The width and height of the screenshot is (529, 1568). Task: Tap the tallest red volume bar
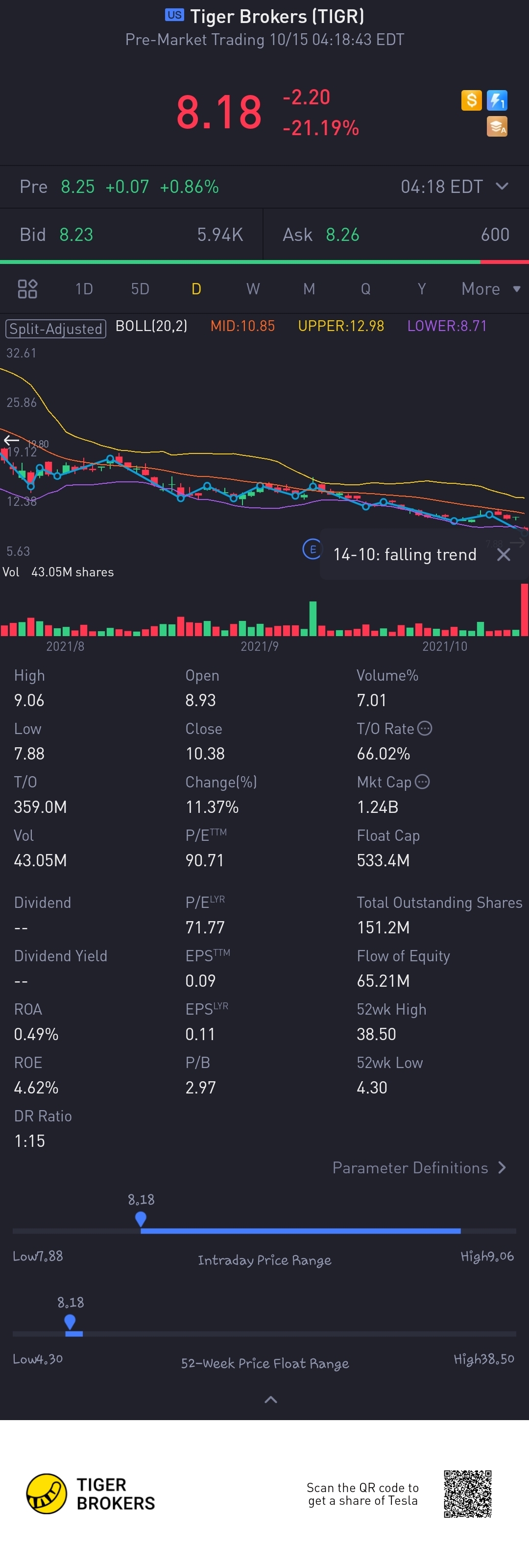(524, 609)
